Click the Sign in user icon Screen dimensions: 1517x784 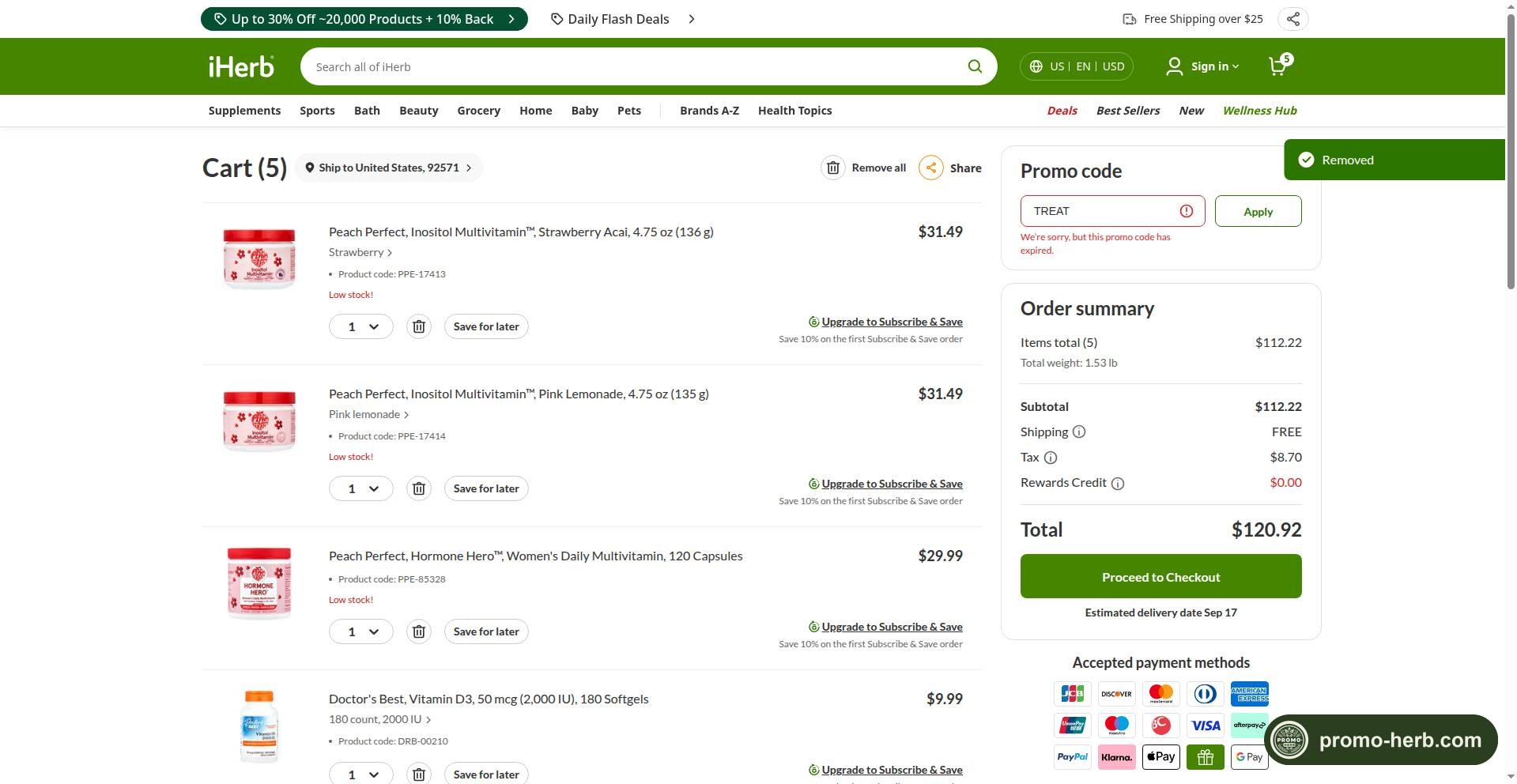click(1174, 66)
